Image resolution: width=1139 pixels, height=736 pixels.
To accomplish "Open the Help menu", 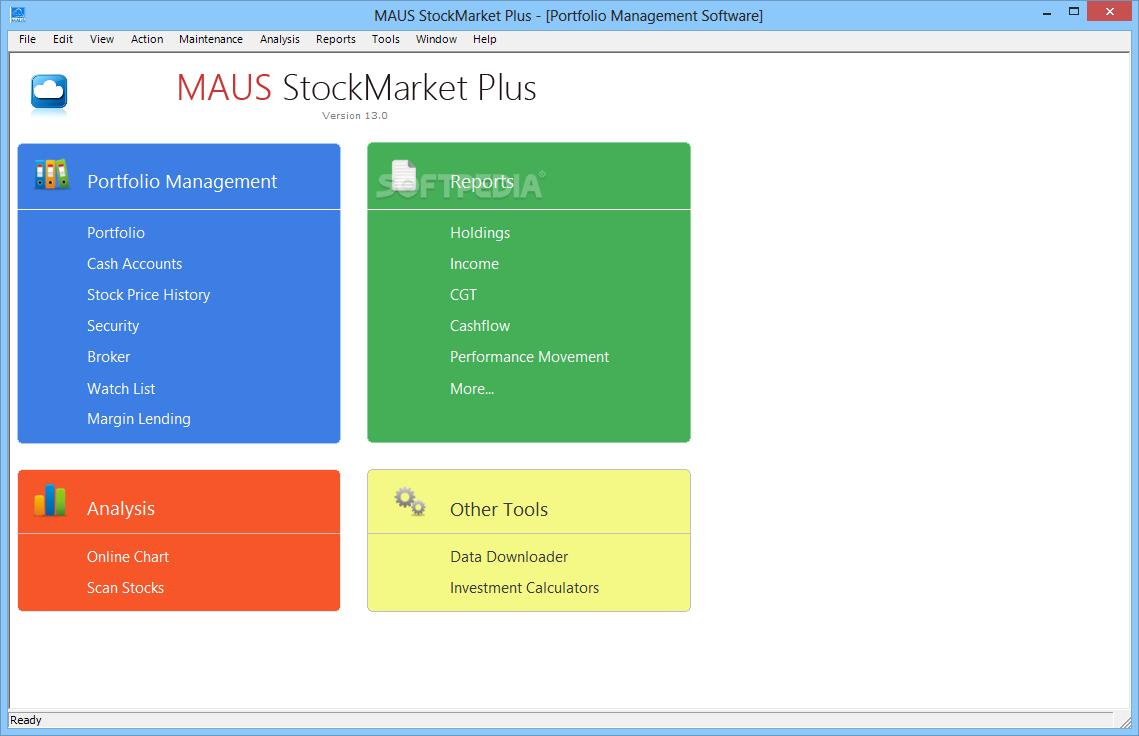I will [x=485, y=39].
